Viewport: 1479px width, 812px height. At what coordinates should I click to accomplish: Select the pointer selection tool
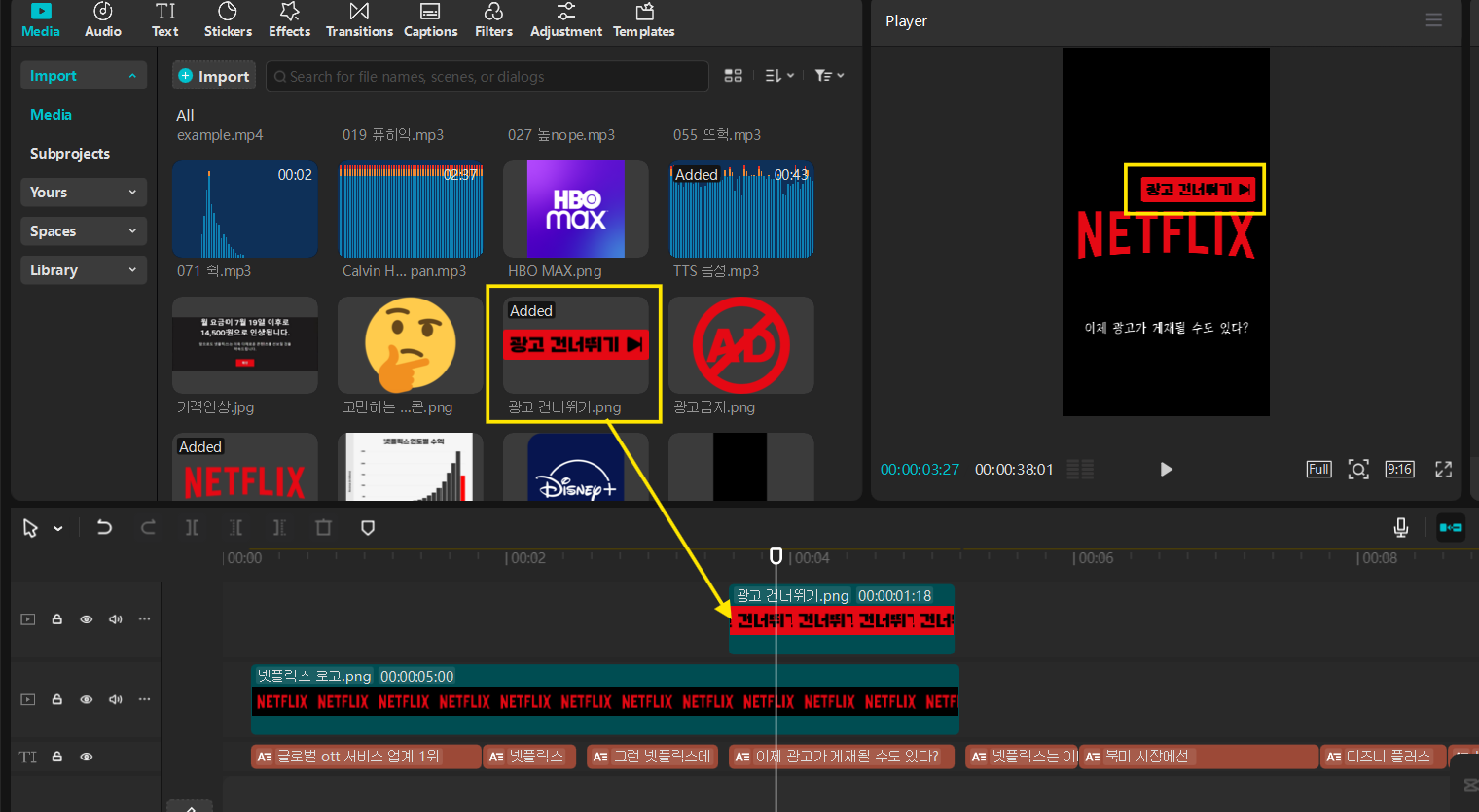pos(31,528)
